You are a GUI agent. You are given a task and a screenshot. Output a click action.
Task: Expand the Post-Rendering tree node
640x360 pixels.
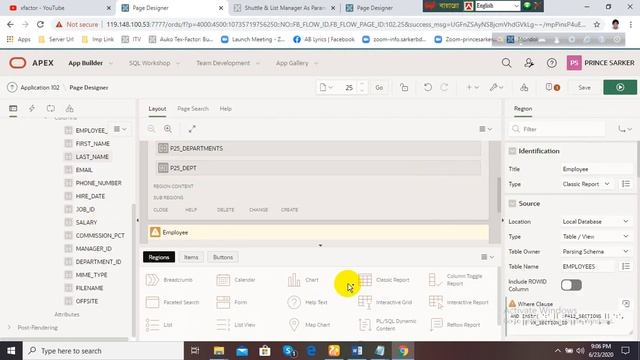[9, 327]
